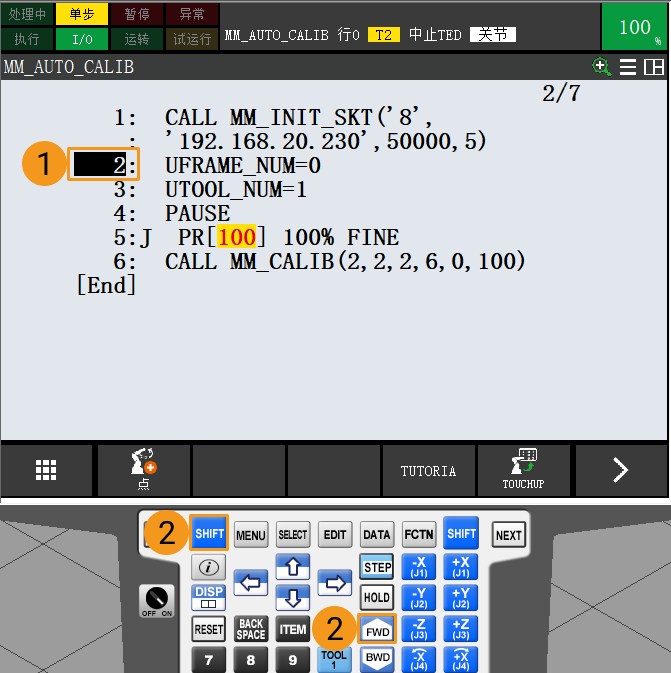This screenshot has width=671, height=673.
Task: Click the I/O status indicator
Action: (82, 39)
